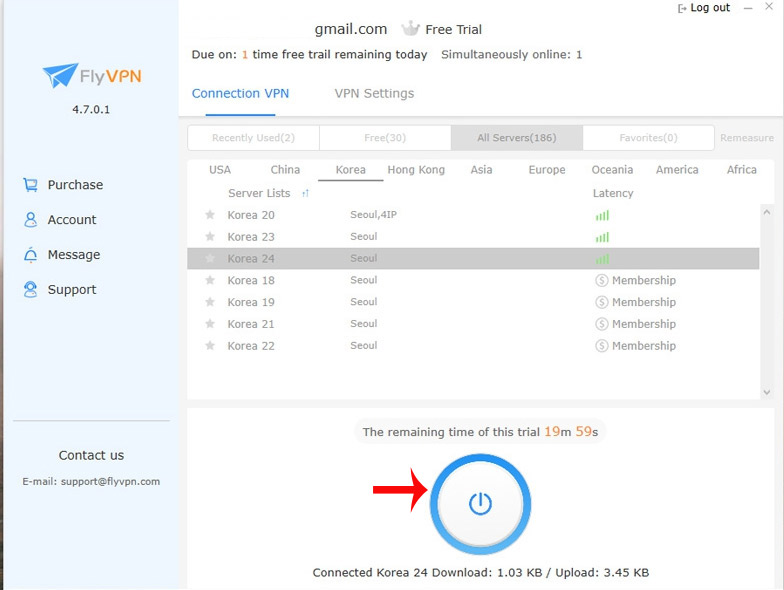
Task: Select the Korea 23 server name
Action: tap(251, 237)
